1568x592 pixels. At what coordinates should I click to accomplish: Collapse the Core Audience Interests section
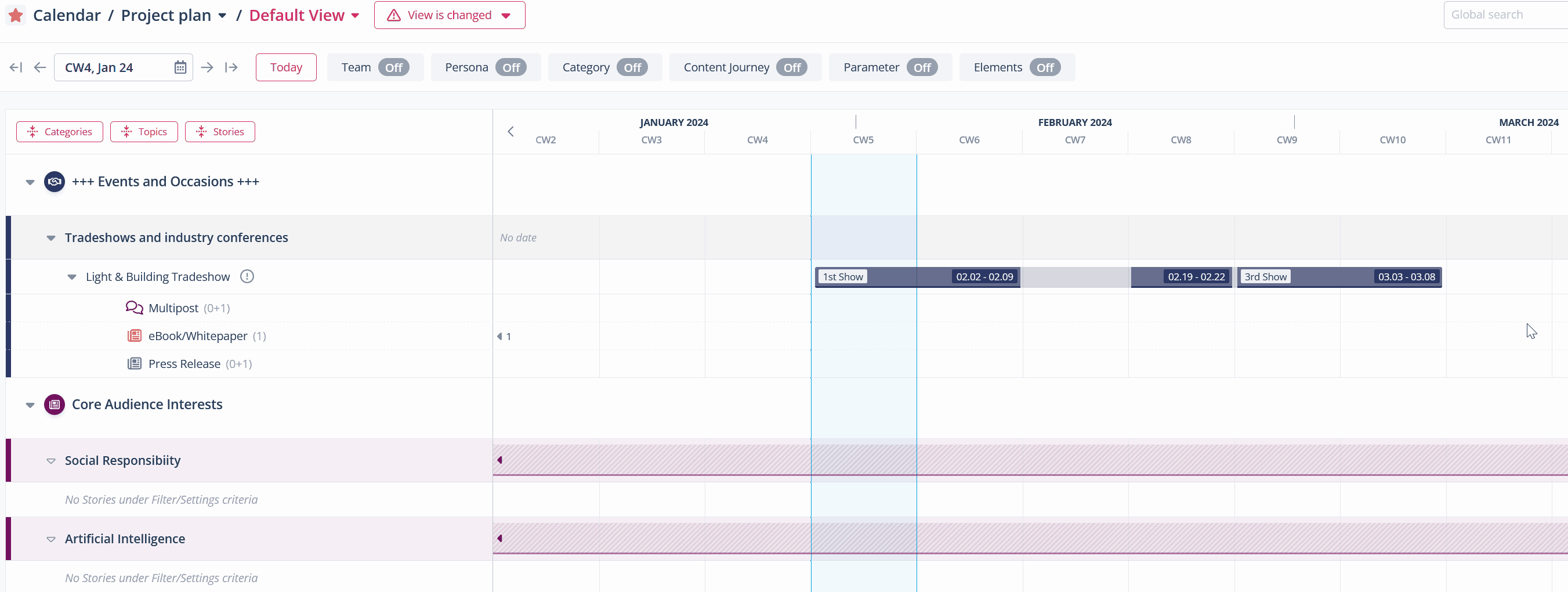pyautogui.click(x=30, y=405)
